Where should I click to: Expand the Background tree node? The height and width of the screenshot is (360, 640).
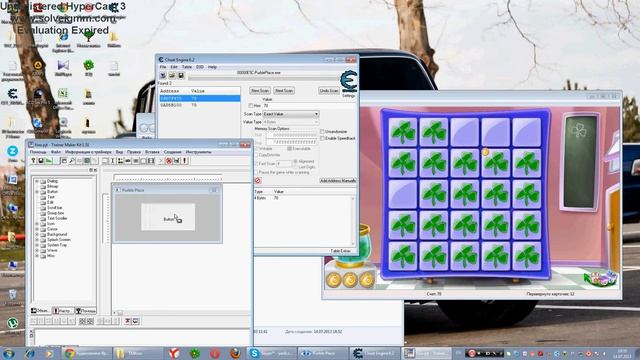pos(37,234)
